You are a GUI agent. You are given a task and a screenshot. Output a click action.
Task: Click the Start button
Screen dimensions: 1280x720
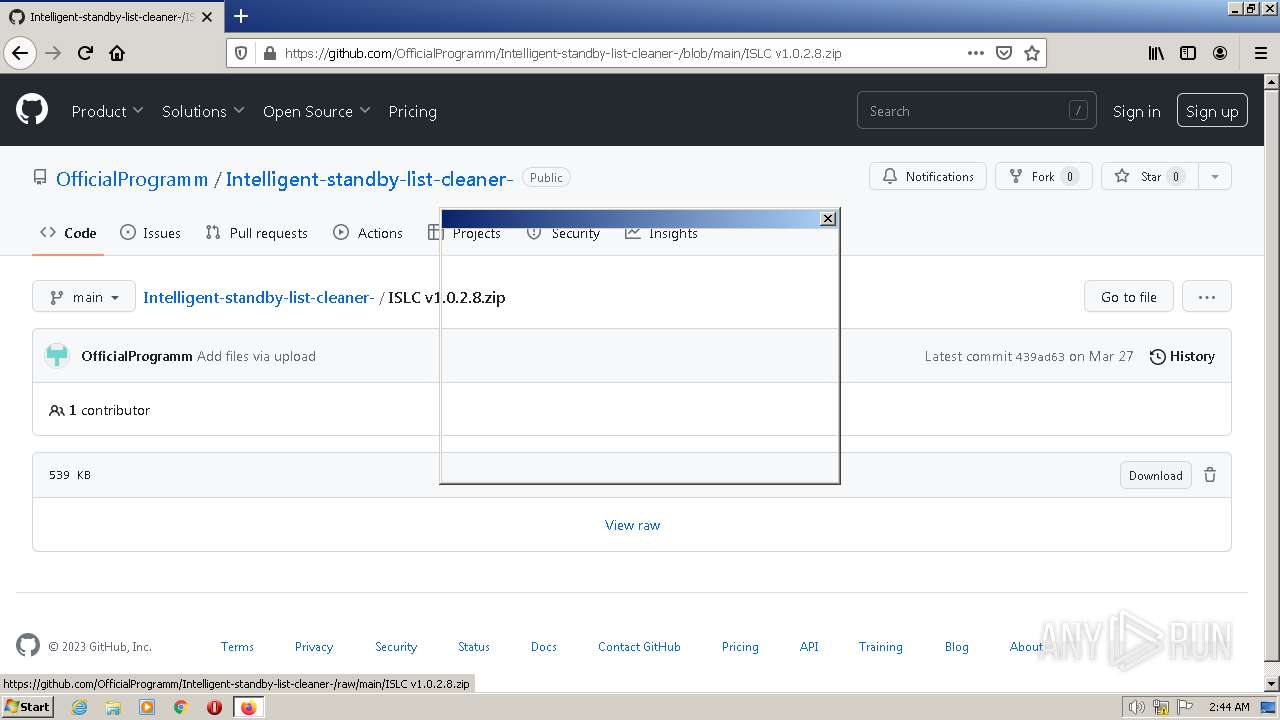(27, 707)
